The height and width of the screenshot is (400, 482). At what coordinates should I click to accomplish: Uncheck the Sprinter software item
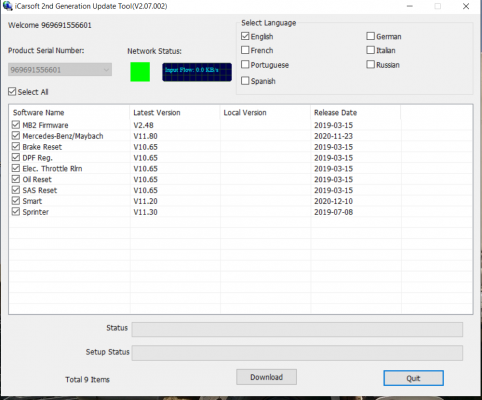coord(16,212)
